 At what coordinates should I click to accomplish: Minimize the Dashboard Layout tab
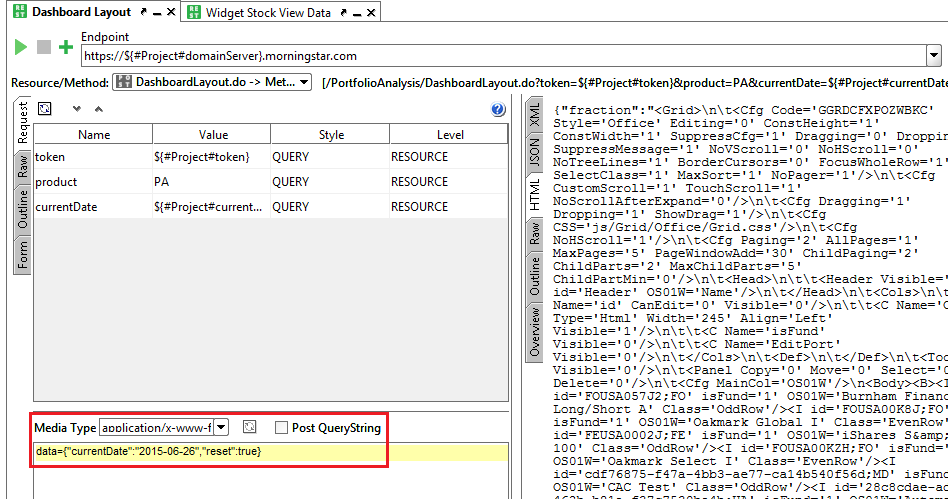click(157, 13)
